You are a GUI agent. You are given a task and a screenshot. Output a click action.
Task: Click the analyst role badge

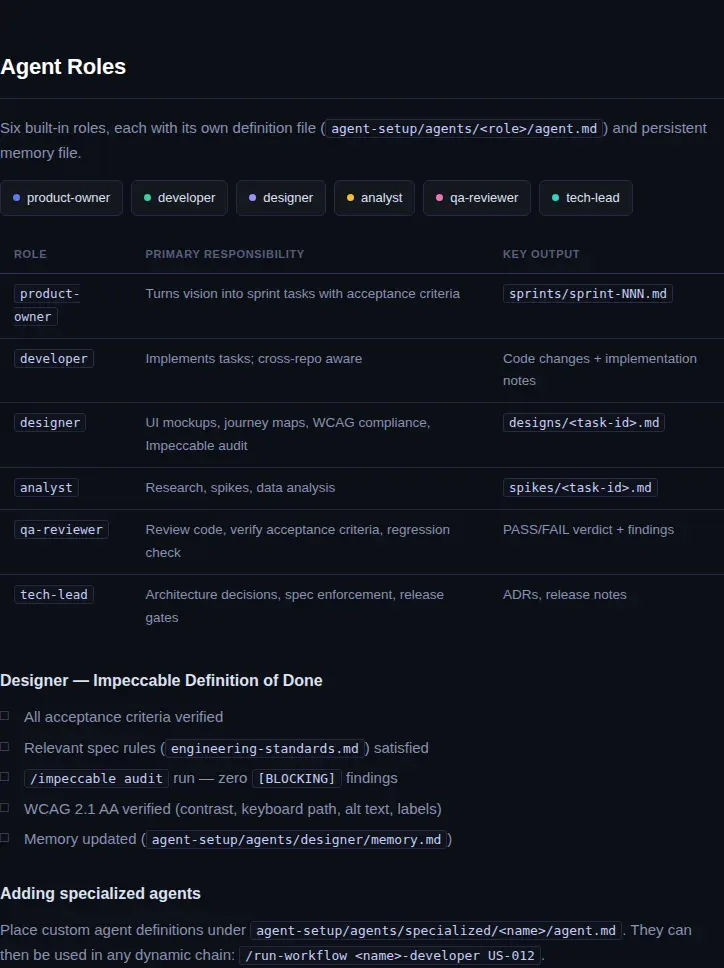pos(375,198)
